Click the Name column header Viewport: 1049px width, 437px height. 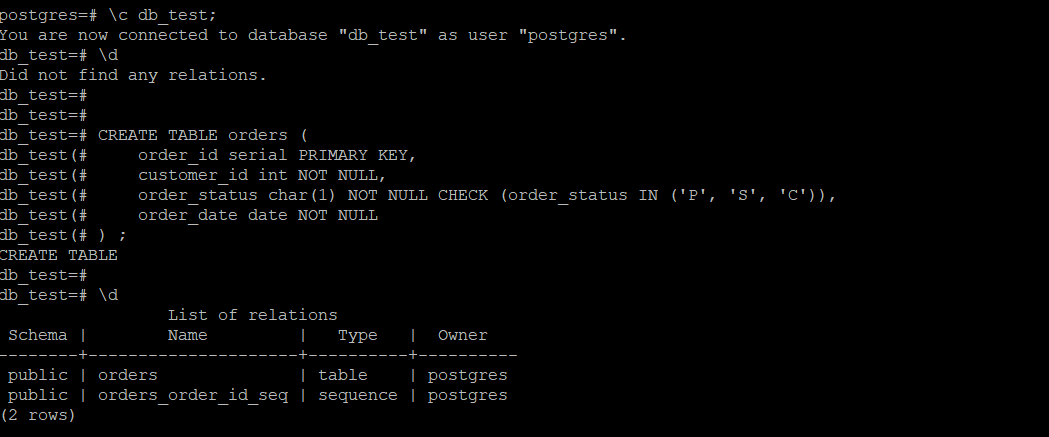click(x=187, y=335)
